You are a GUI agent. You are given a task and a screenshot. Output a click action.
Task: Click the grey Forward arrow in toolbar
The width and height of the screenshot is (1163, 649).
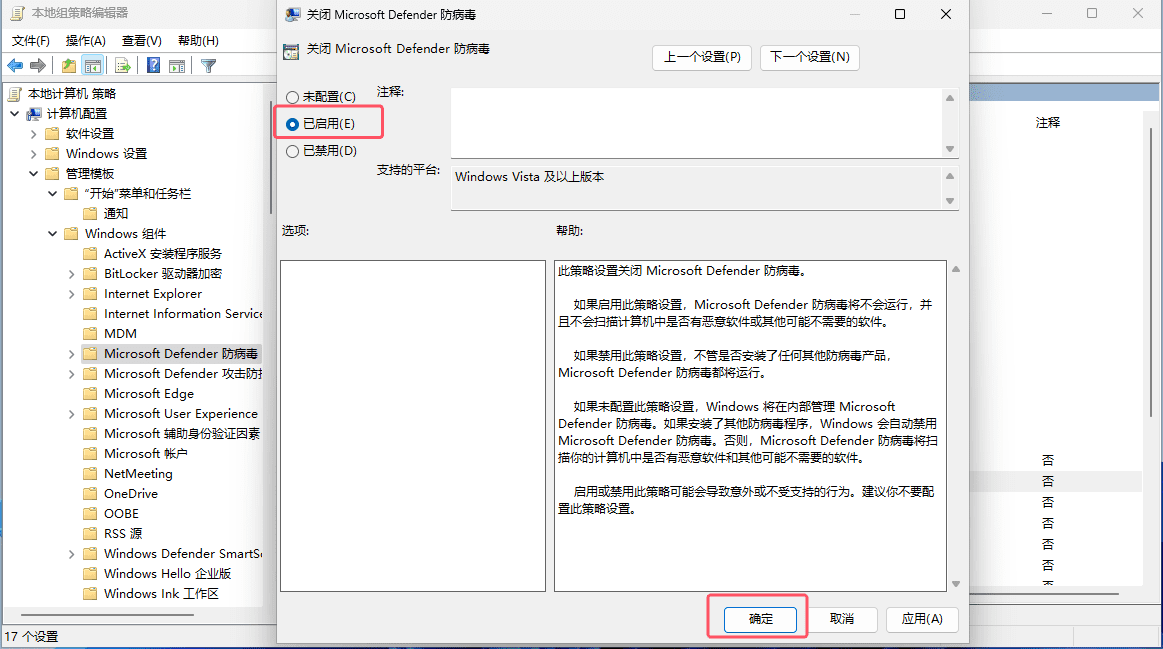pos(38,66)
